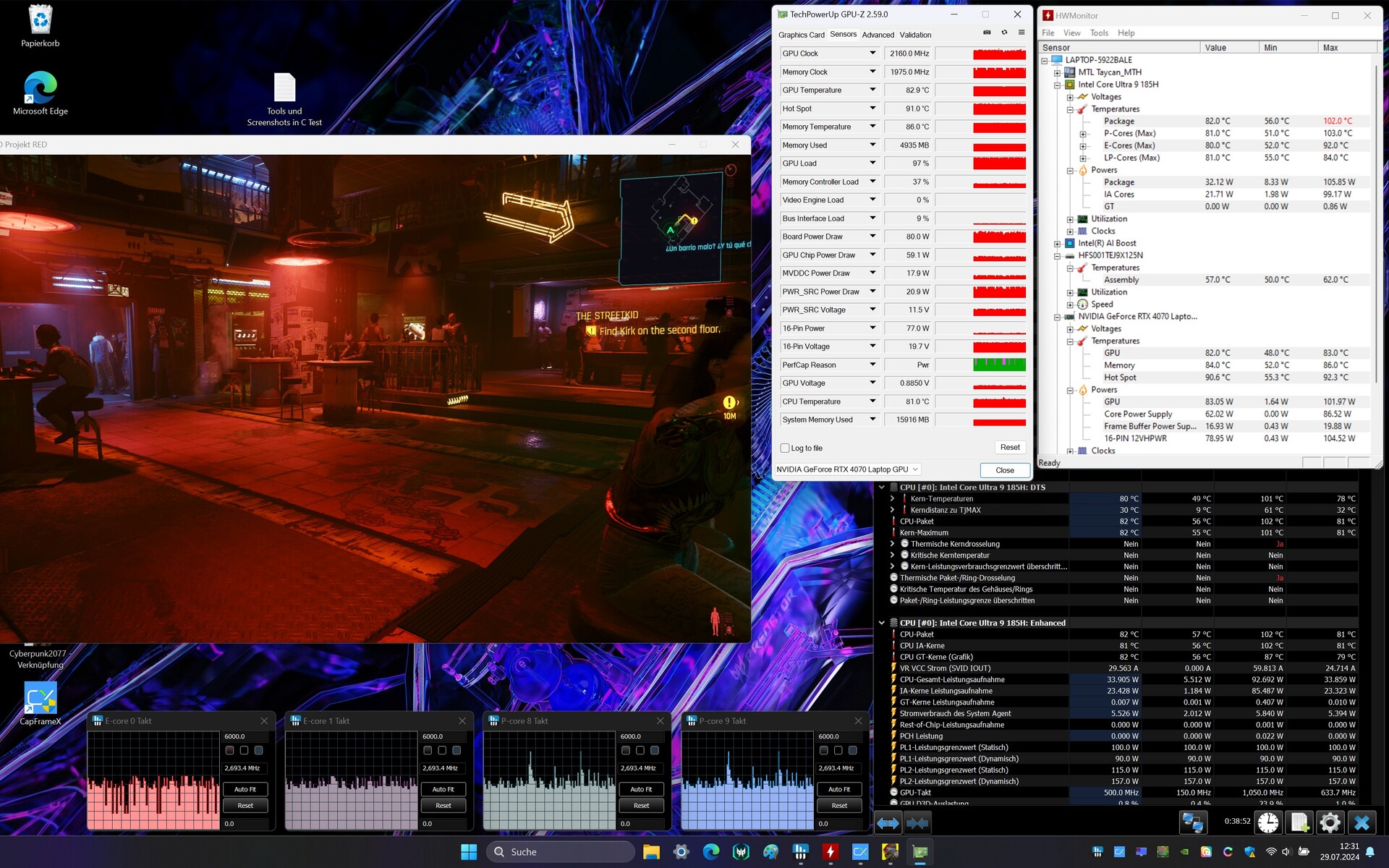Screen dimensions: 1389x868
Task: Open the GPU-Z hamburger menu
Action: tap(1021, 33)
